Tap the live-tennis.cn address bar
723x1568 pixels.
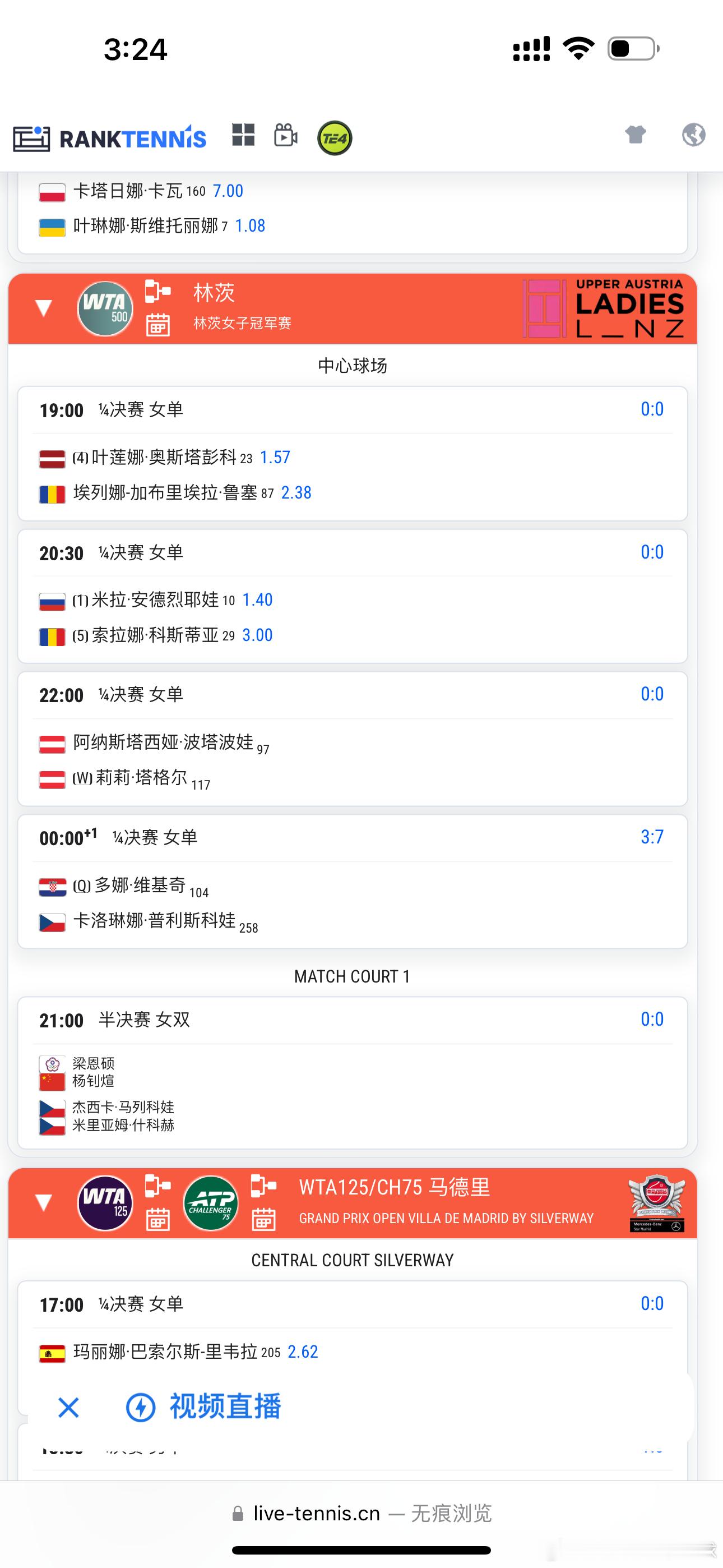click(x=361, y=1513)
